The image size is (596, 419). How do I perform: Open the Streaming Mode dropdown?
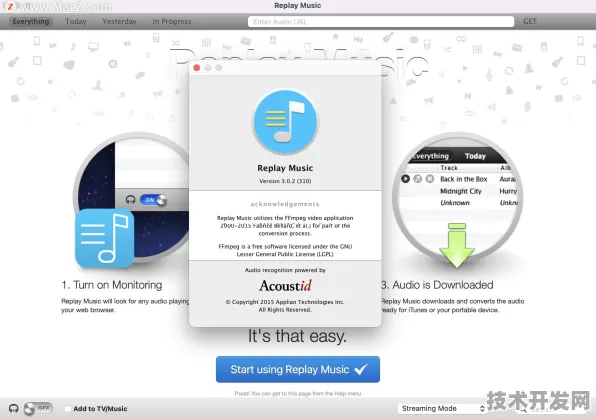[x=442, y=408]
